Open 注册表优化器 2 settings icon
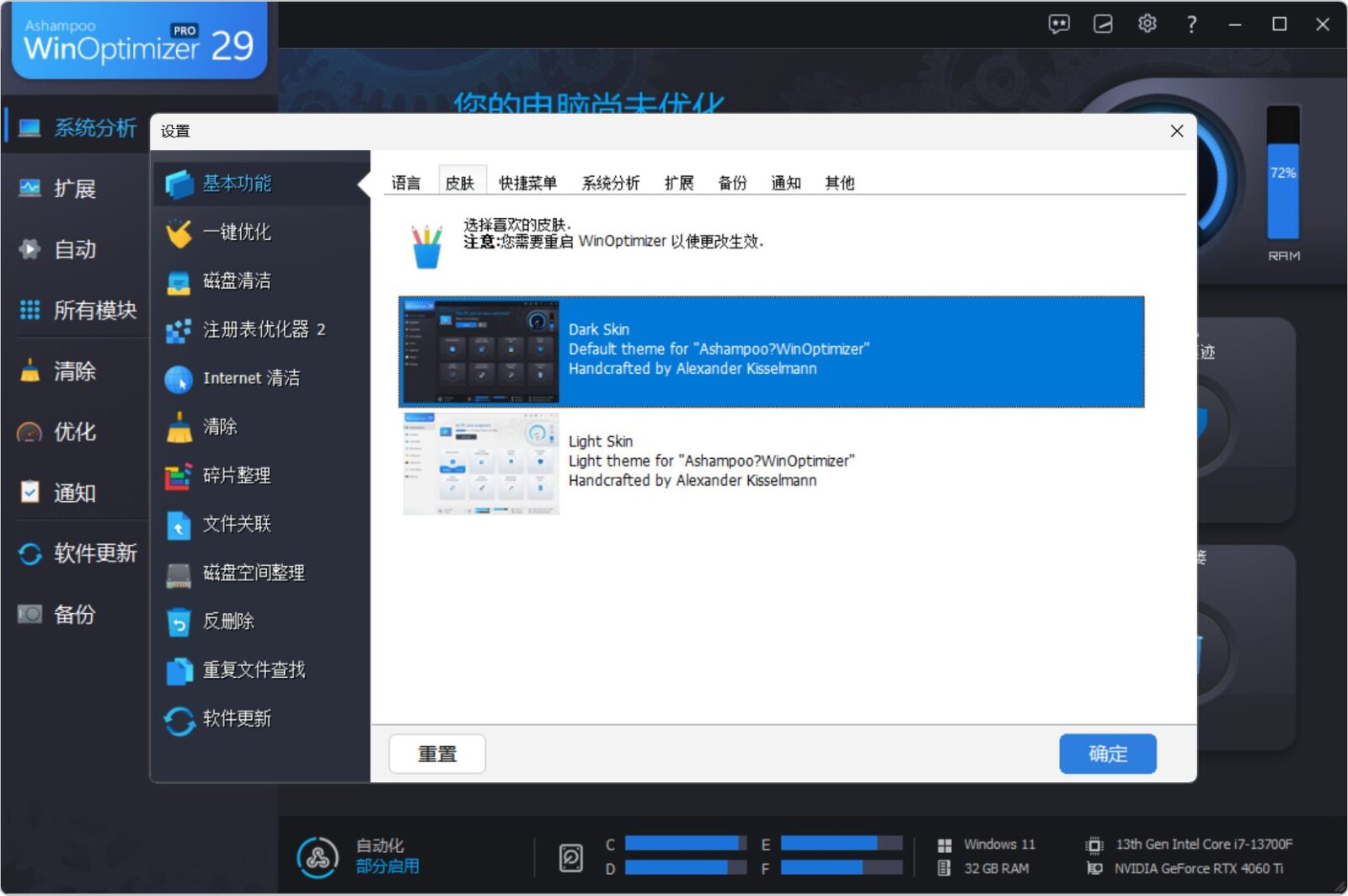This screenshot has height=896, width=1348. coord(179,330)
